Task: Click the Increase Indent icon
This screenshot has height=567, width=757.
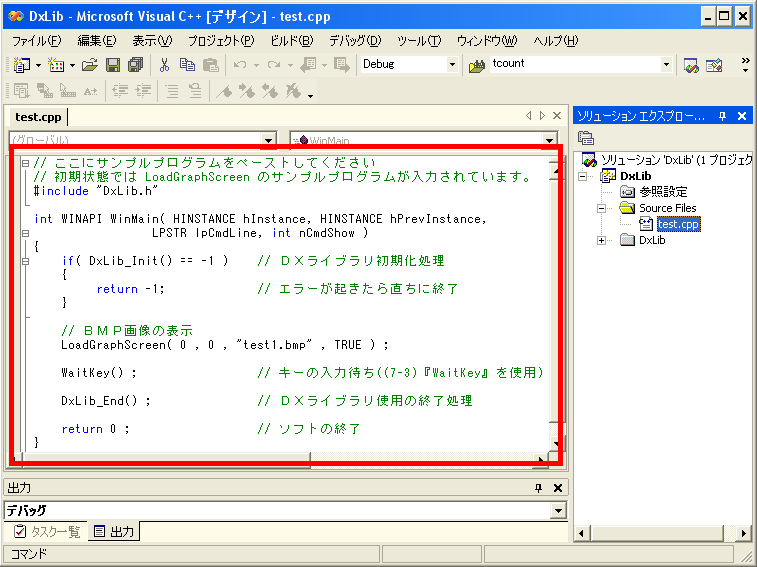Action: (x=143, y=90)
